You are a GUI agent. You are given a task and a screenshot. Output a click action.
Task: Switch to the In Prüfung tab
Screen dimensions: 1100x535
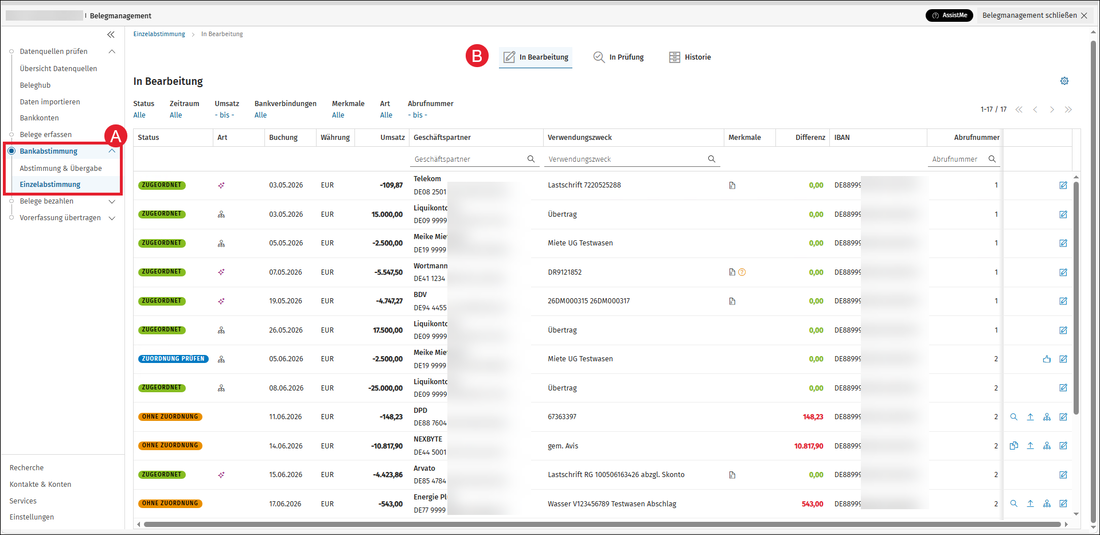pos(618,57)
